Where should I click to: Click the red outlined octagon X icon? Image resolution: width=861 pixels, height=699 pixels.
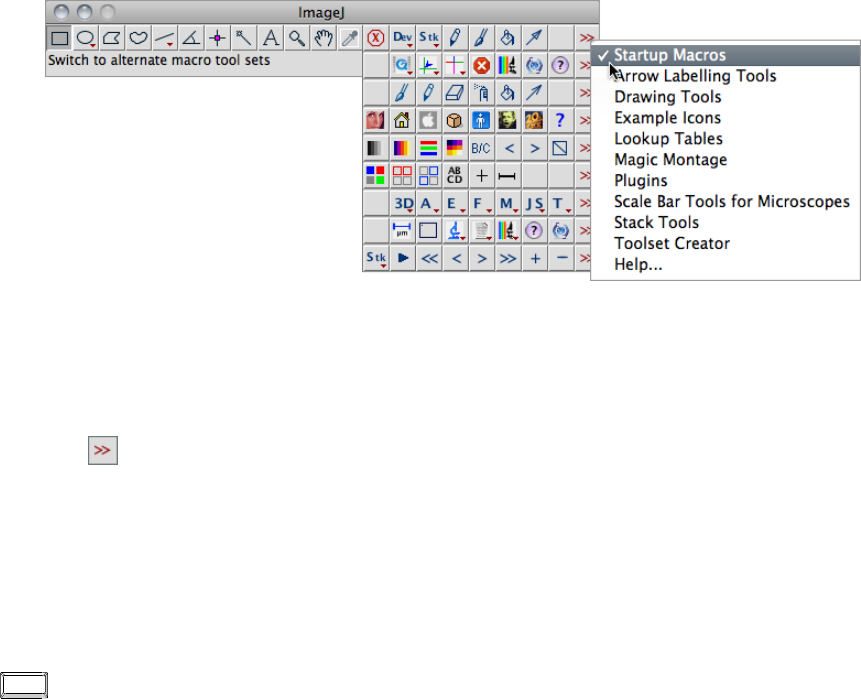[x=376, y=38]
